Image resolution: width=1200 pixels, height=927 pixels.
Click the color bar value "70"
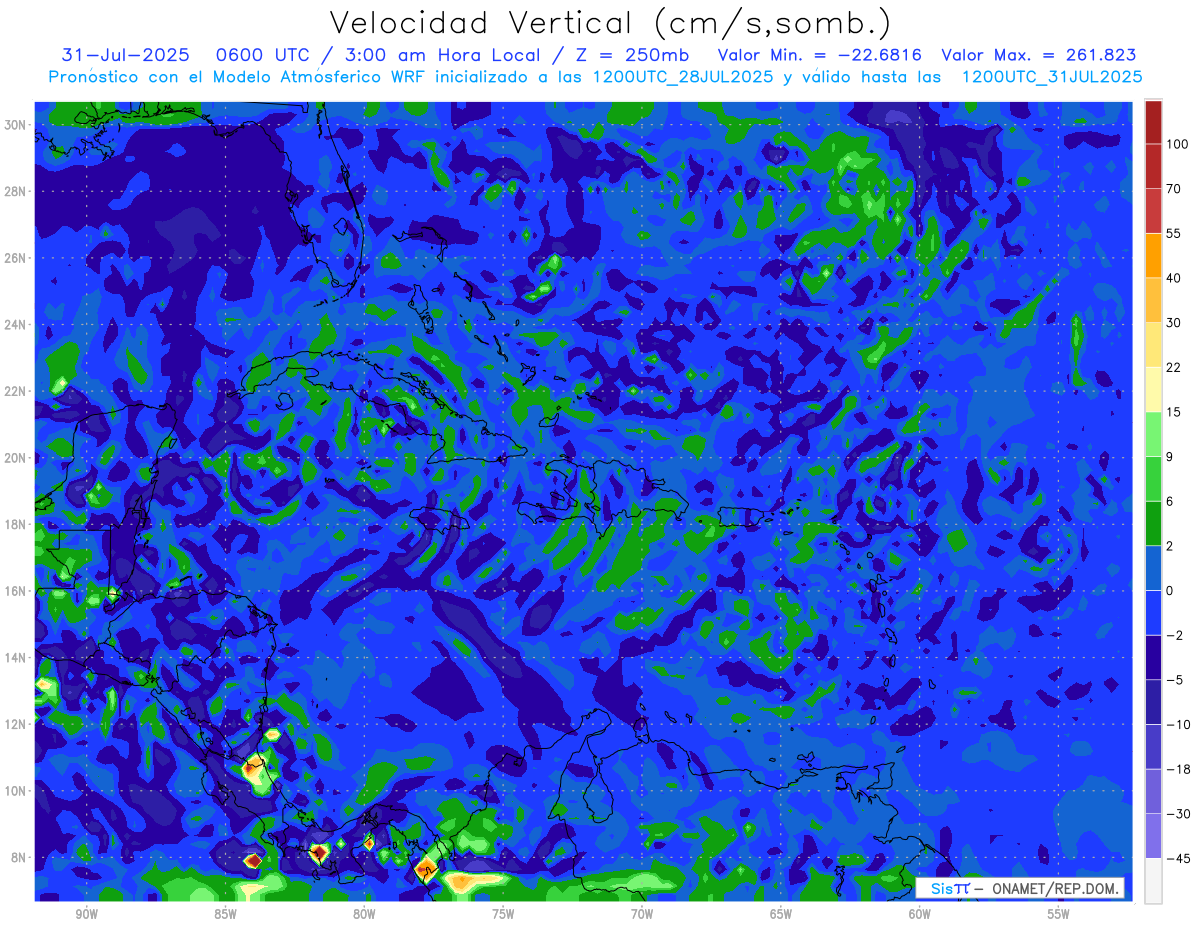point(1174,189)
